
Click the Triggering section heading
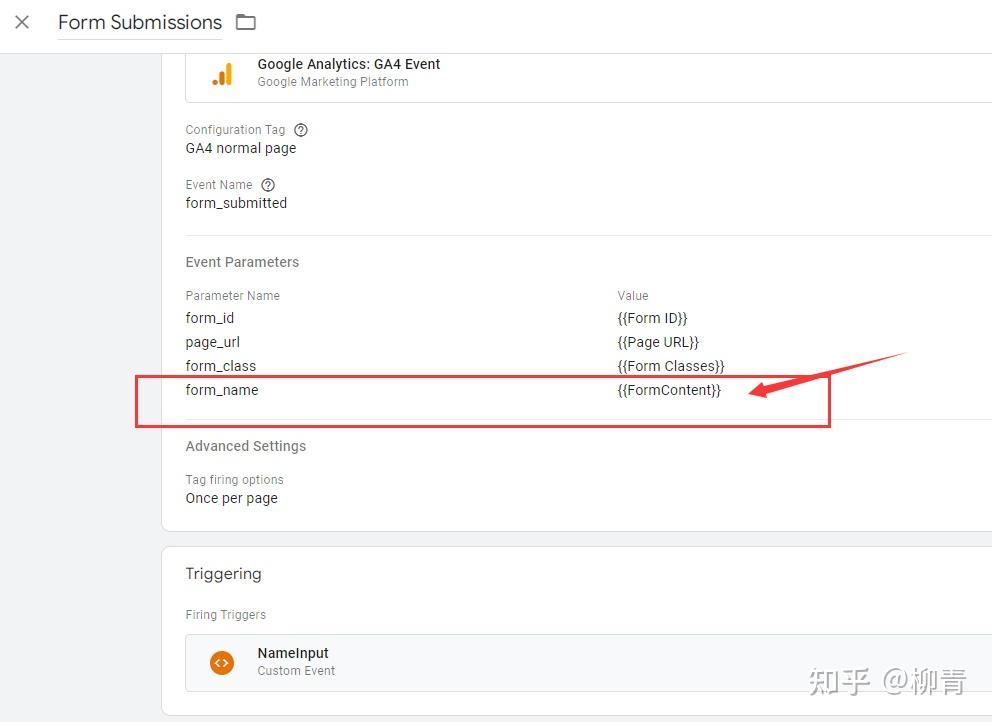(x=223, y=574)
